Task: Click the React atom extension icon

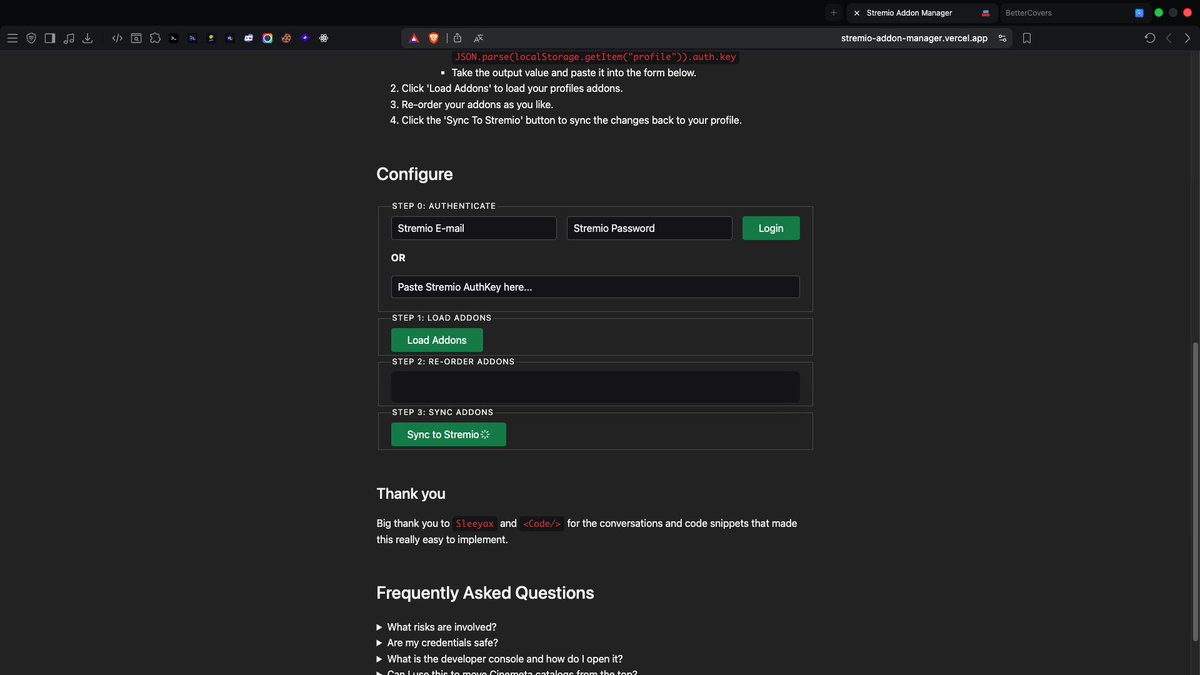Action: tap(324, 38)
